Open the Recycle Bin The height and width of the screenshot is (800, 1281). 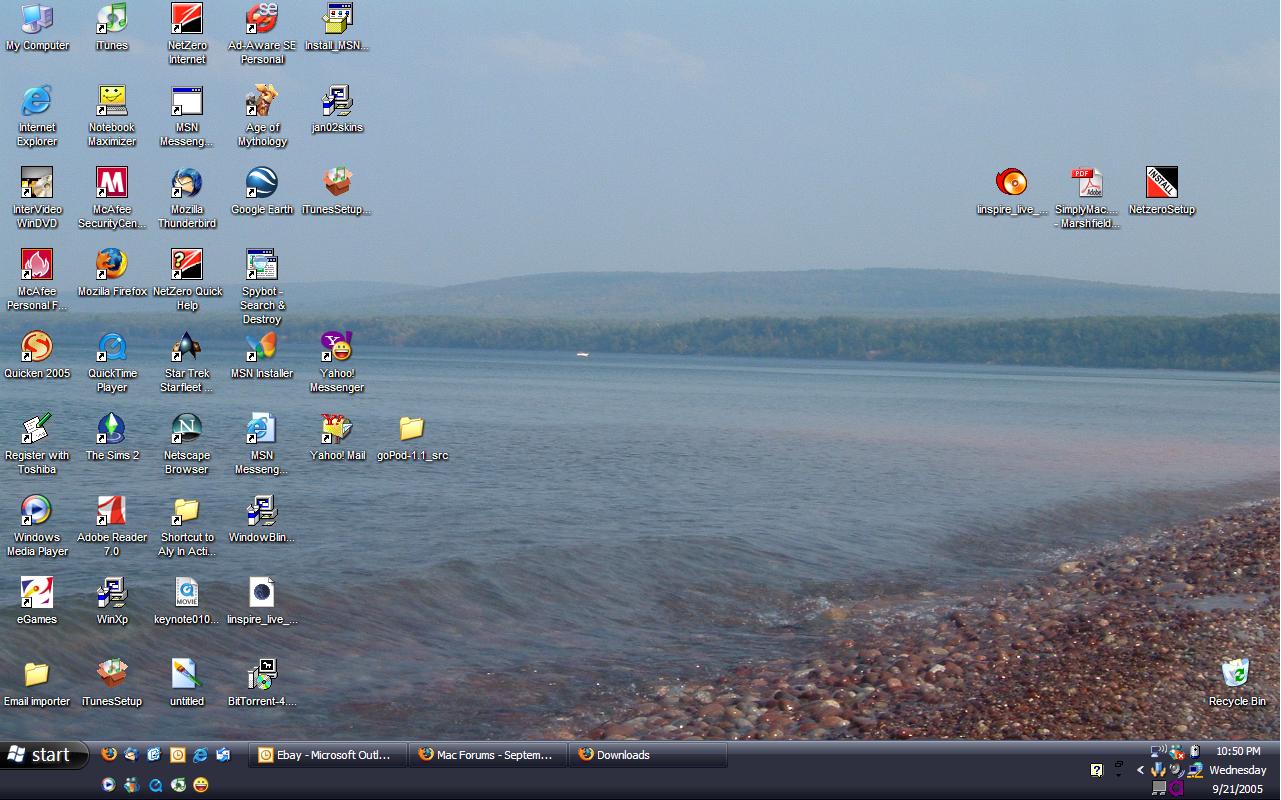pos(1236,675)
